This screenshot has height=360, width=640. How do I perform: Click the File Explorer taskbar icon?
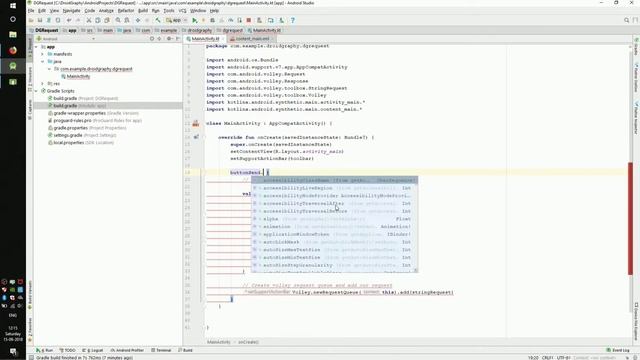(x=13, y=35)
